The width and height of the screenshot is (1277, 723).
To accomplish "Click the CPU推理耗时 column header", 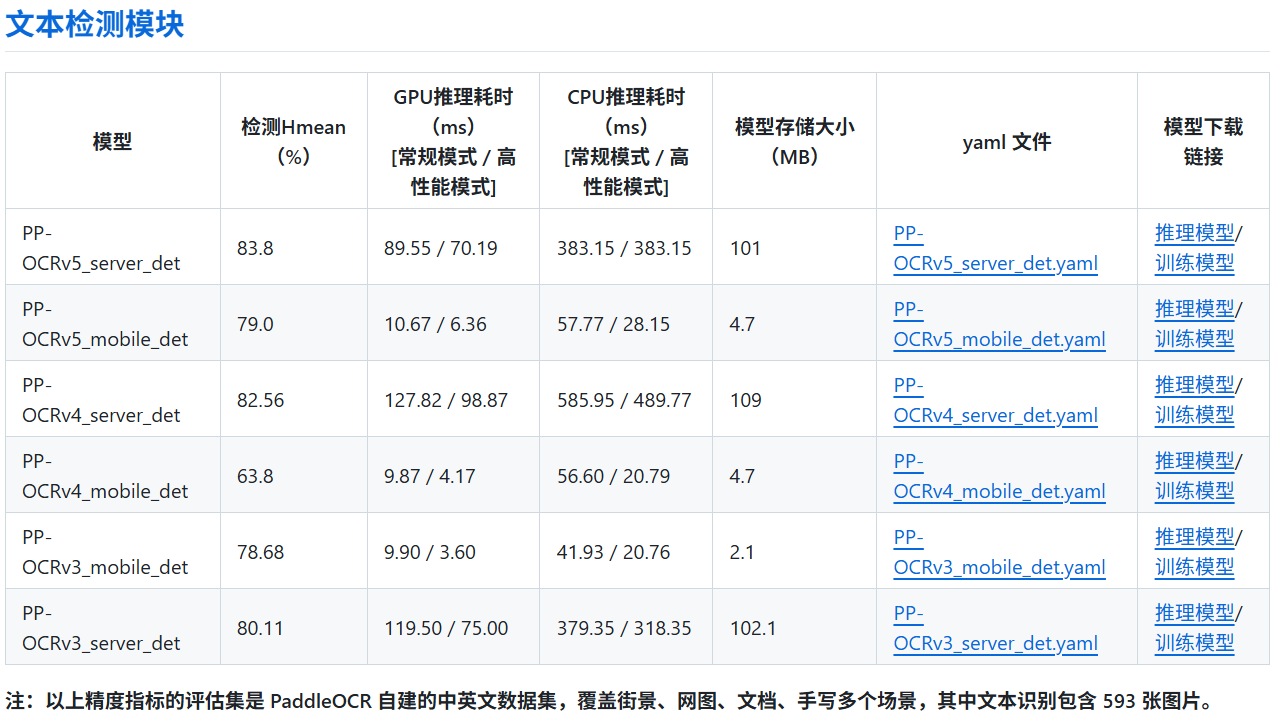I will 626,142.
